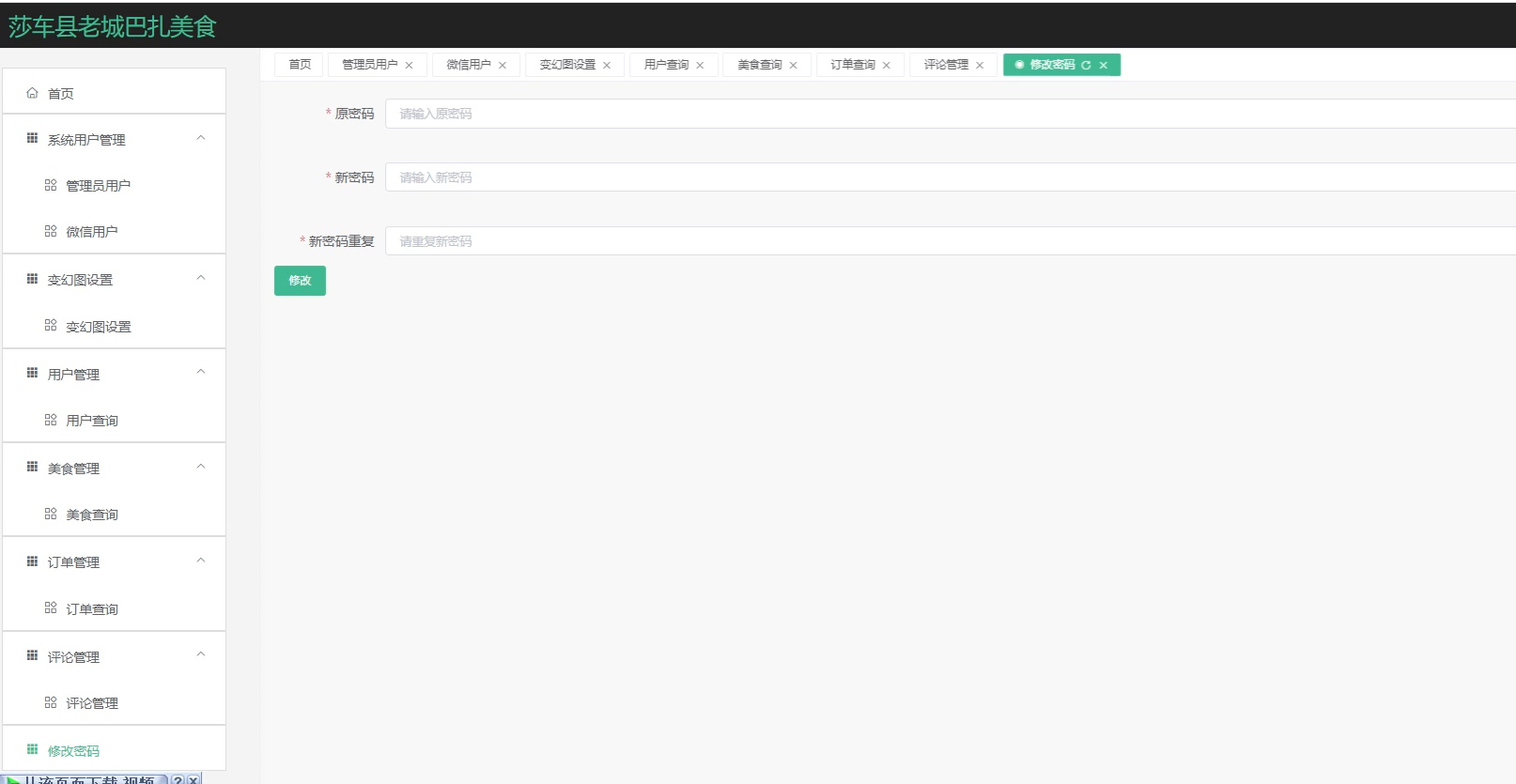Viewport: 1516px width, 784px height.
Task: Collapse the 系统用户管理 menu section
Action: [200, 138]
